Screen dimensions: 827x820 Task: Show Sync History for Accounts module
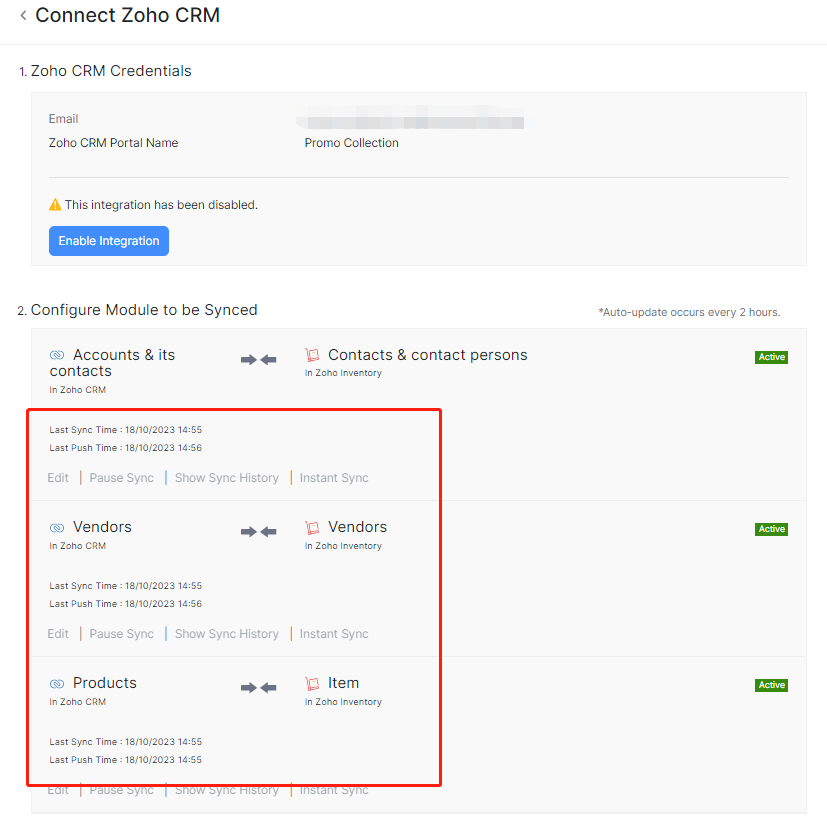click(x=227, y=478)
